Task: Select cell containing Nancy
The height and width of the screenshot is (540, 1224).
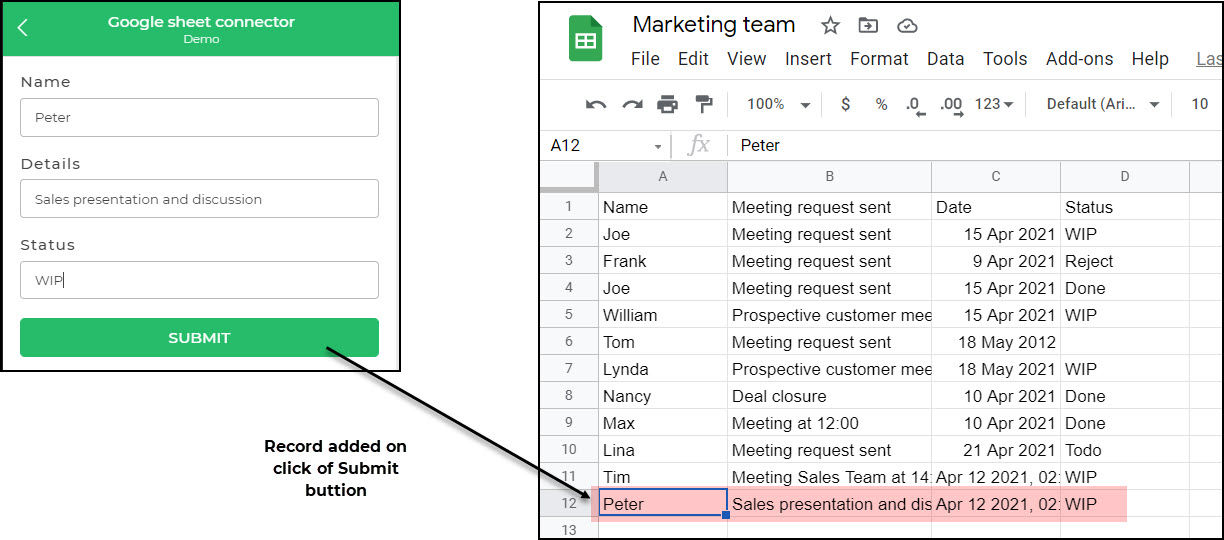Action: (662, 396)
